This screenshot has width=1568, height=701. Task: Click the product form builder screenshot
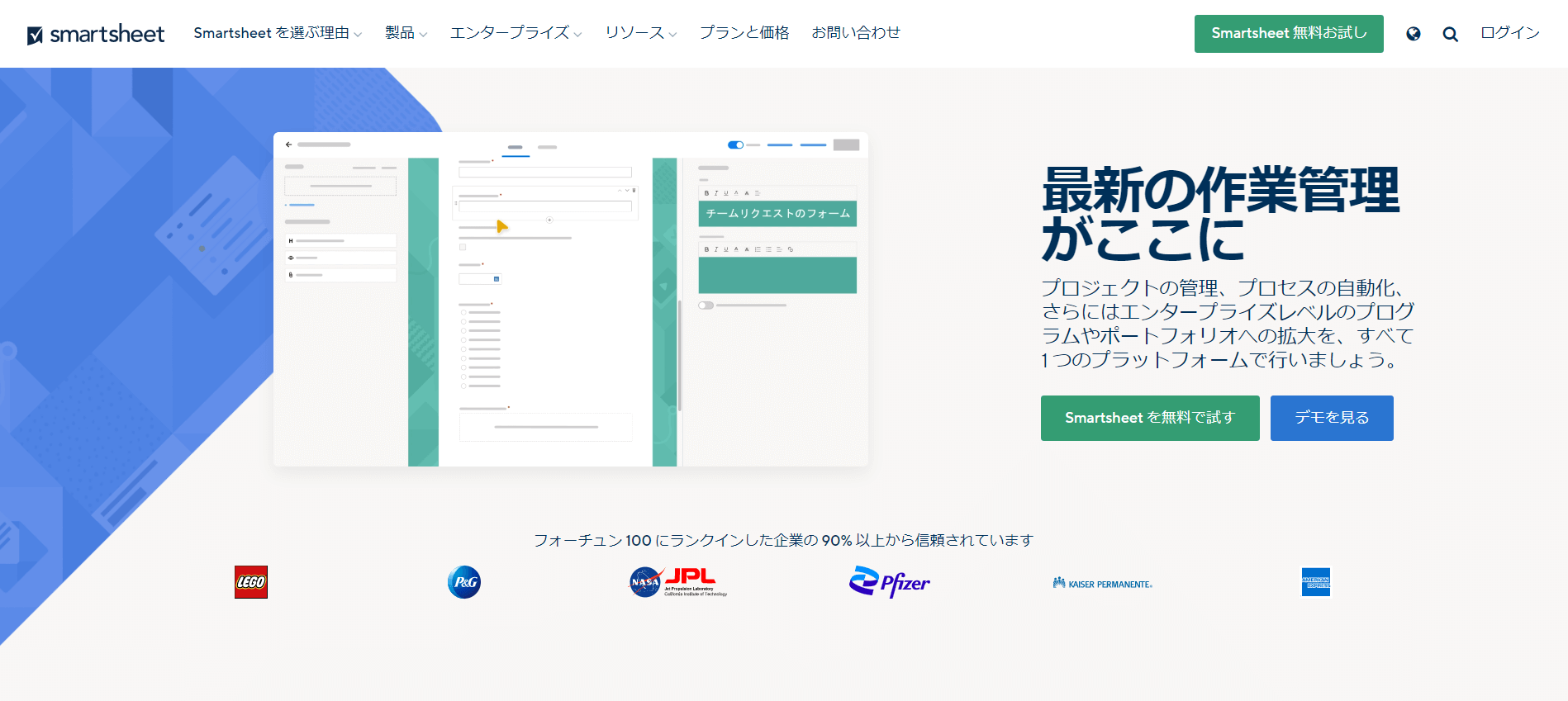tap(571, 299)
